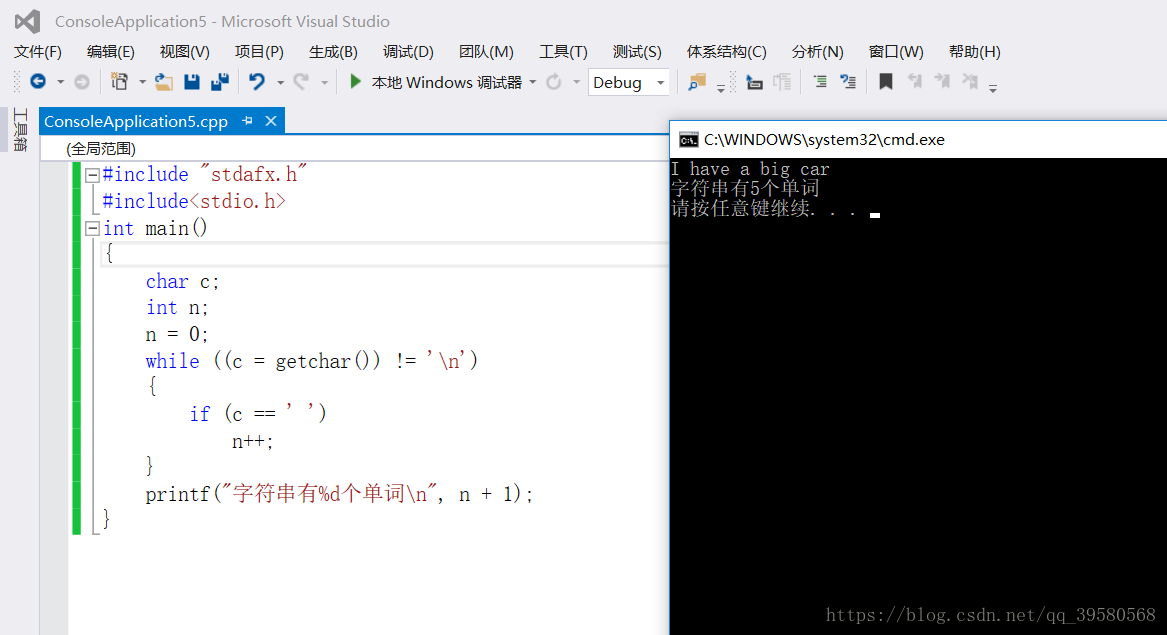Image resolution: width=1167 pixels, height=635 pixels.
Task: Open the 文件(F) menu
Action: click(x=38, y=51)
